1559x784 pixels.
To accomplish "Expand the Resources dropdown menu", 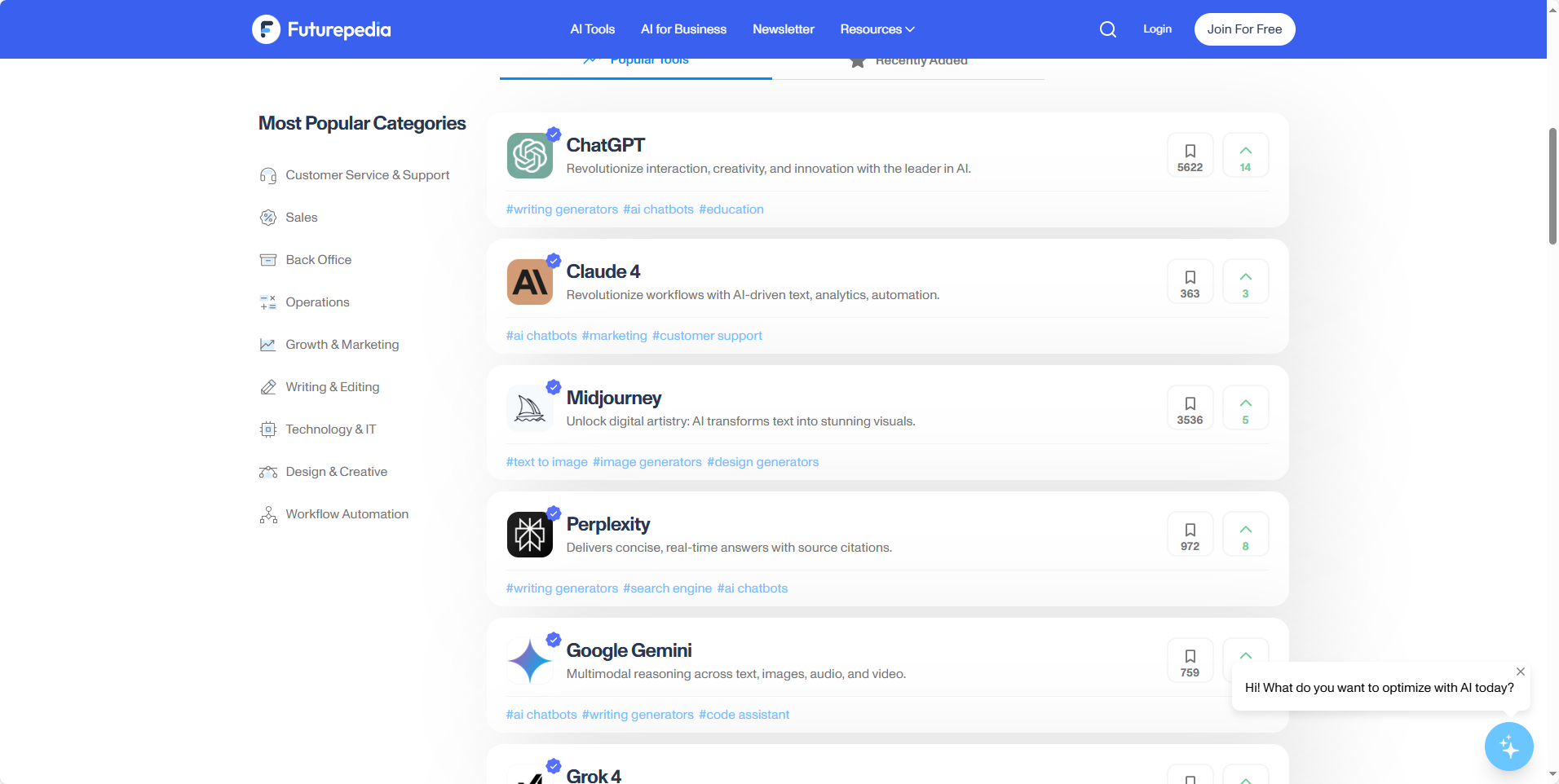I will (x=877, y=29).
